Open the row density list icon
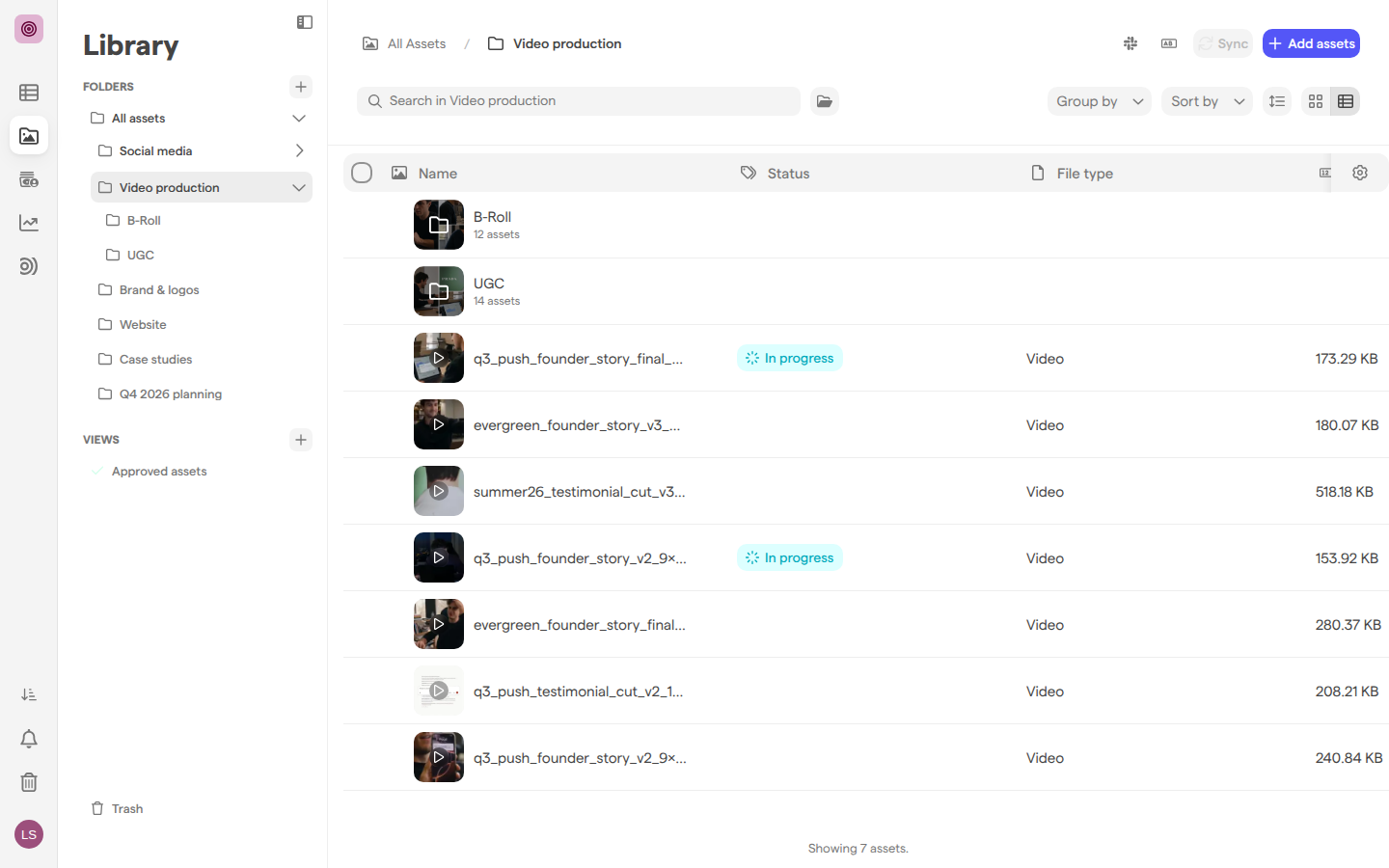1389x868 pixels. click(x=1277, y=101)
